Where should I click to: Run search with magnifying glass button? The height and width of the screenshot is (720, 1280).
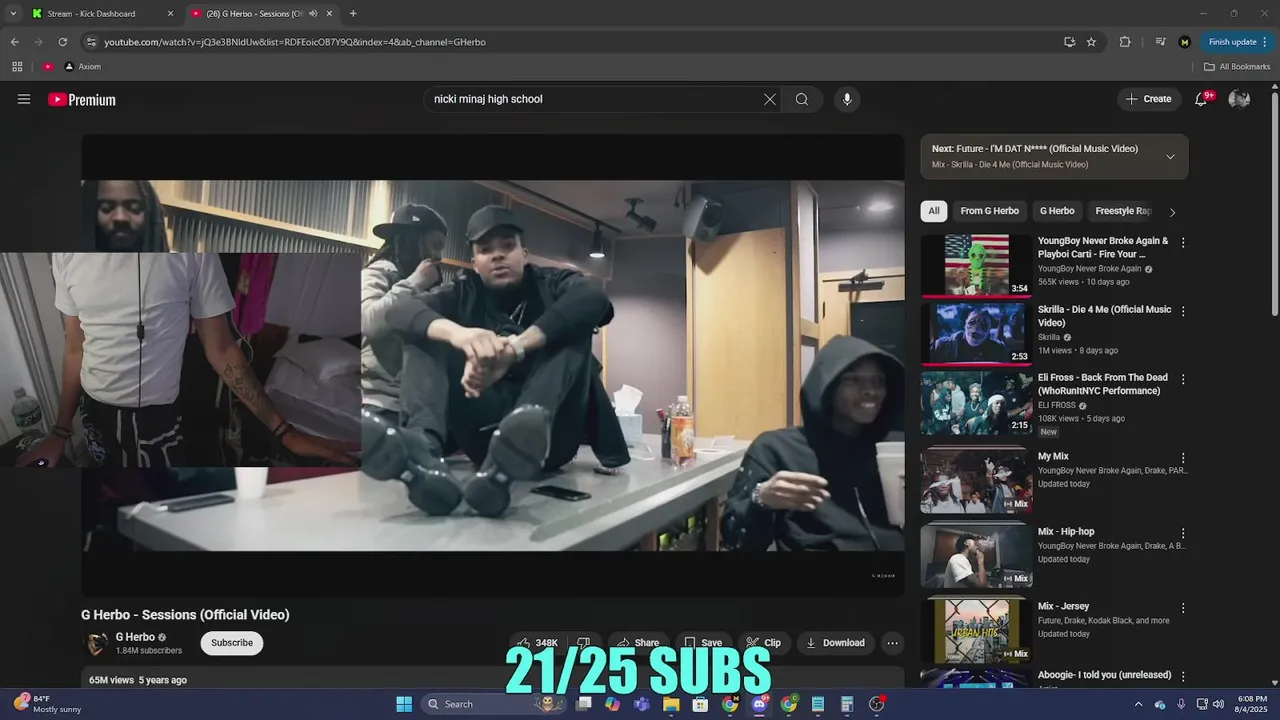coord(802,99)
